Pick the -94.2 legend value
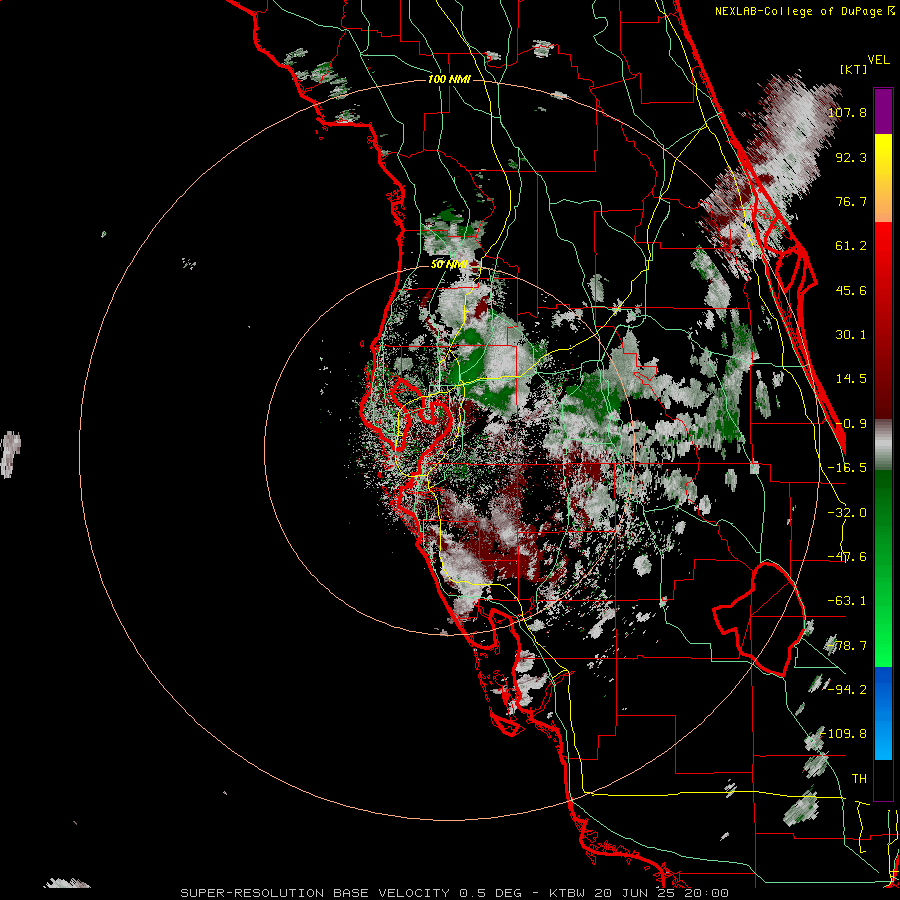This screenshot has width=900, height=900. coord(847,690)
